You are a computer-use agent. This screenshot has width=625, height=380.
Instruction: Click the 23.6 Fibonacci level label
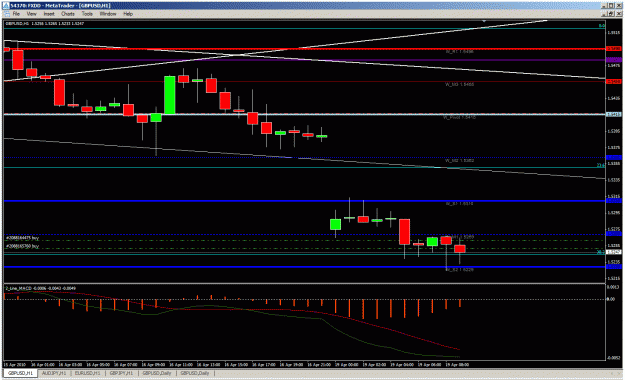tap(601, 165)
